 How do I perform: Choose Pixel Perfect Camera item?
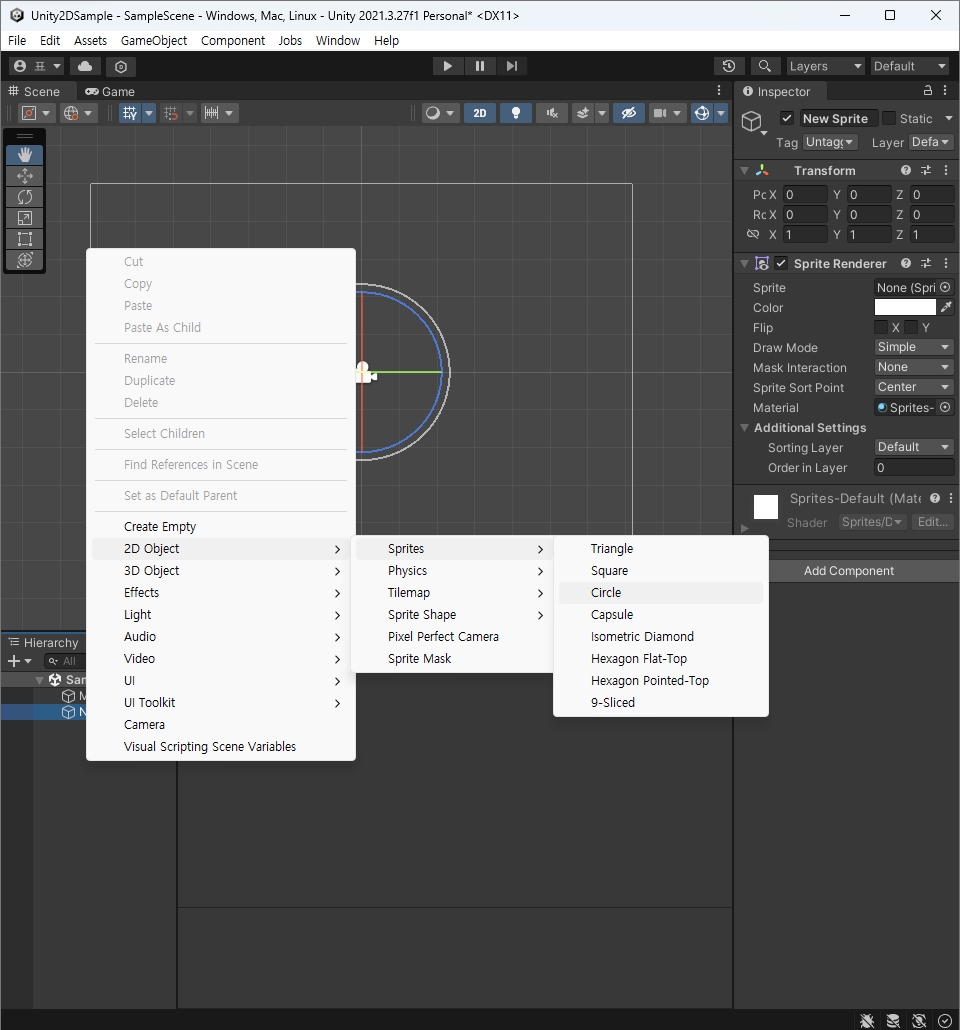click(452, 637)
